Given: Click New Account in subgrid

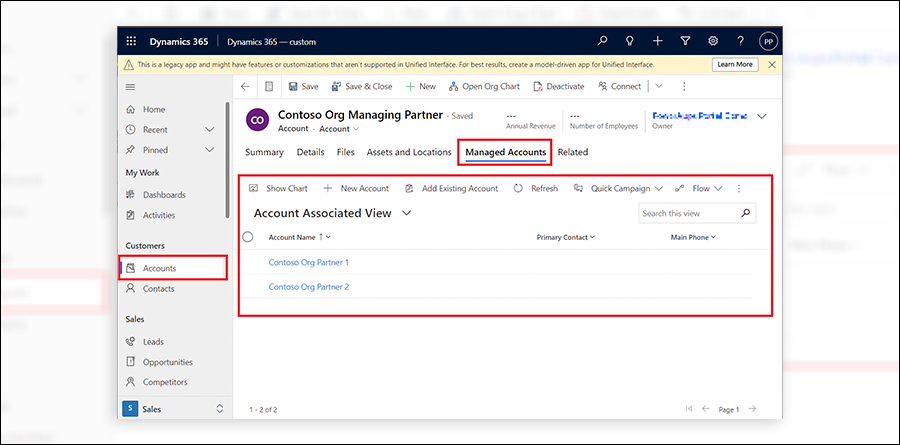Looking at the screenshot, I should point(356,188).
